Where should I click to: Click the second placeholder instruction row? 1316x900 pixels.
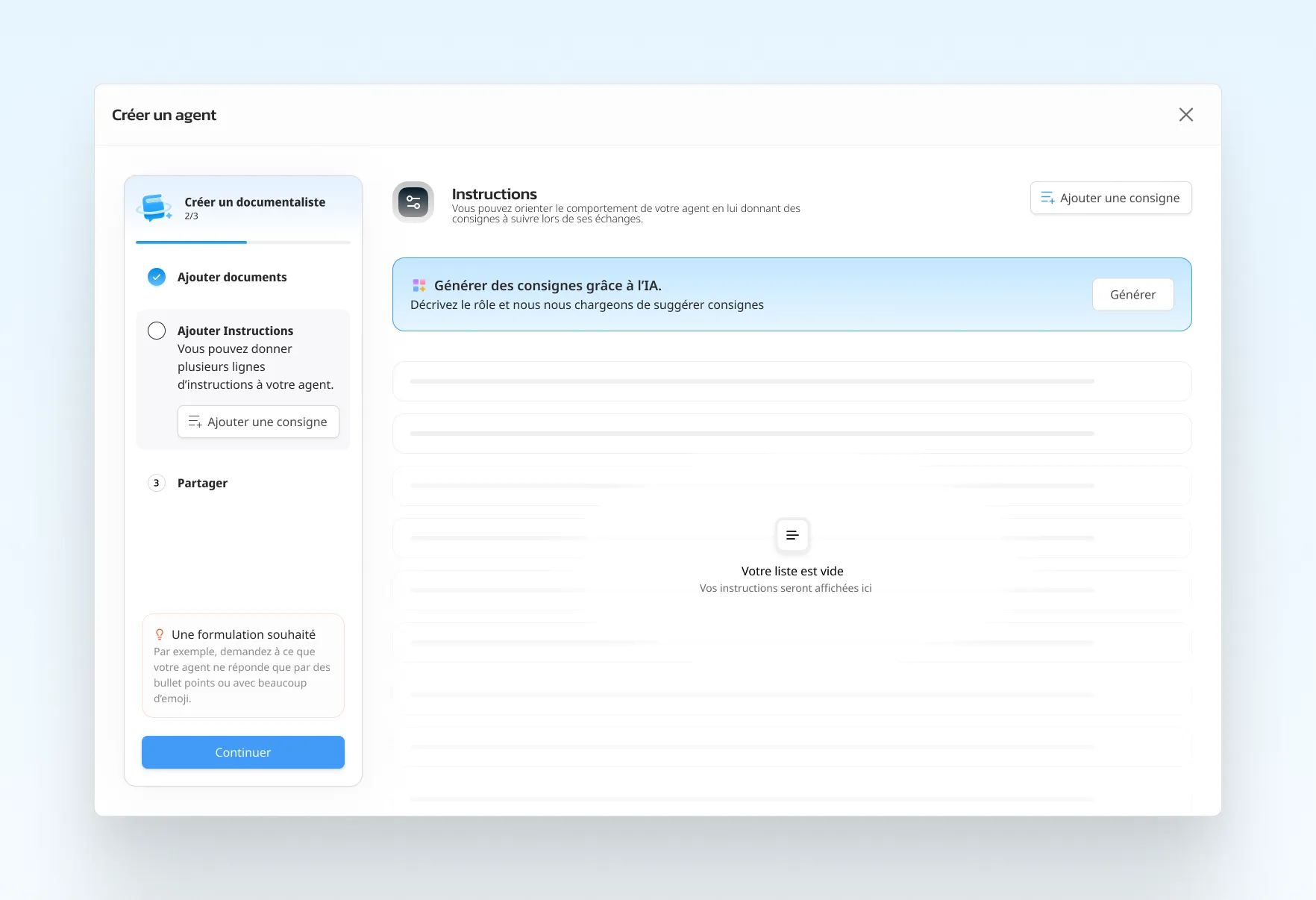click(x=792, y=434)
